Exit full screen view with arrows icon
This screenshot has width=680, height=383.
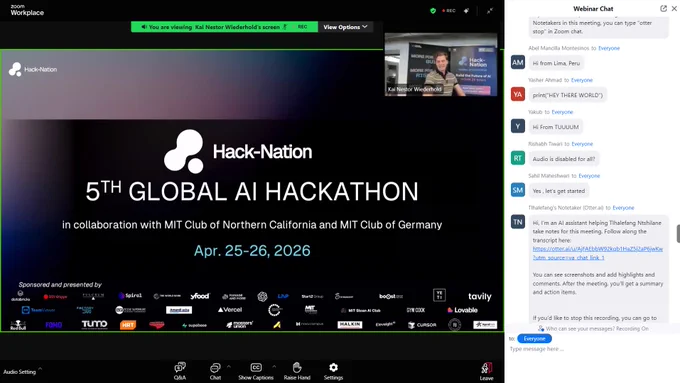490,11
